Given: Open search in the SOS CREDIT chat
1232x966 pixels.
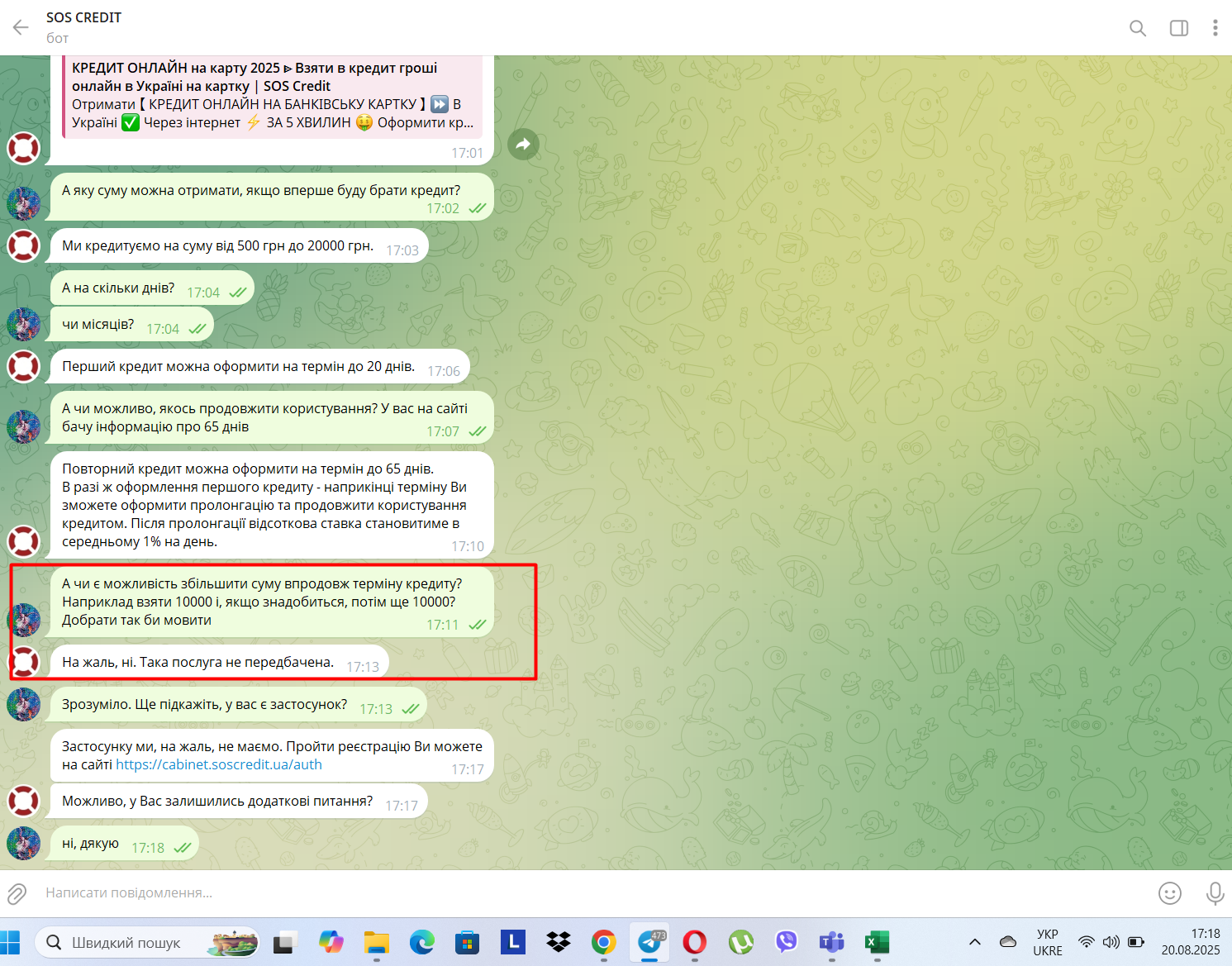Looking at the screenshot, I should (x=1138, y=28).
